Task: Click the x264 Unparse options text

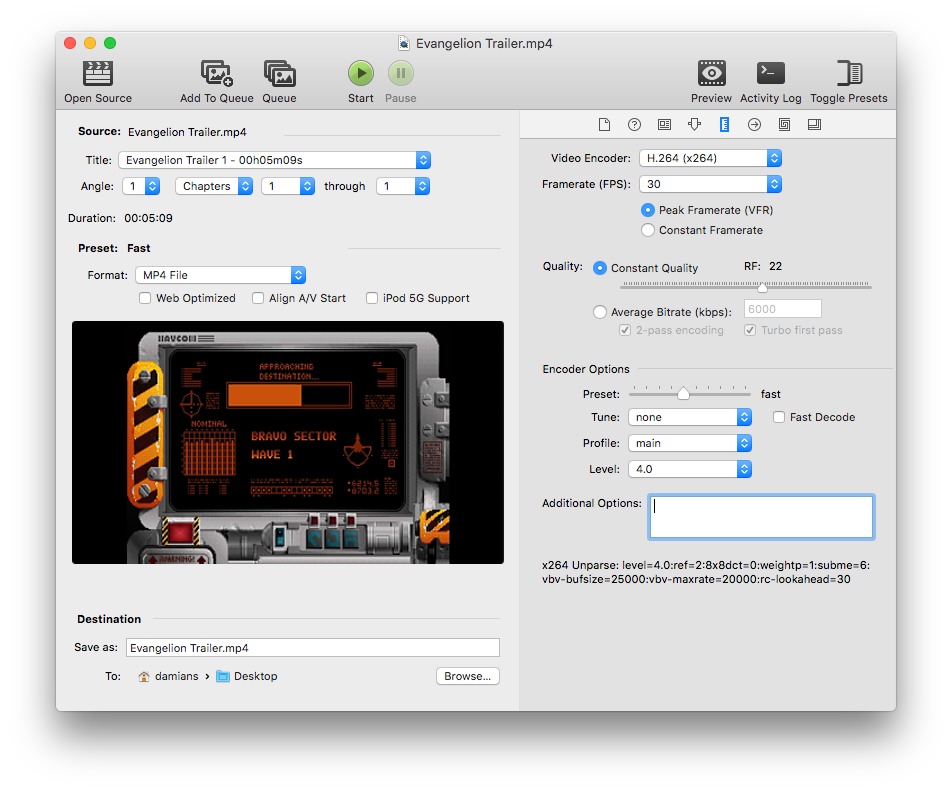Action: click(x=706, y=572)
